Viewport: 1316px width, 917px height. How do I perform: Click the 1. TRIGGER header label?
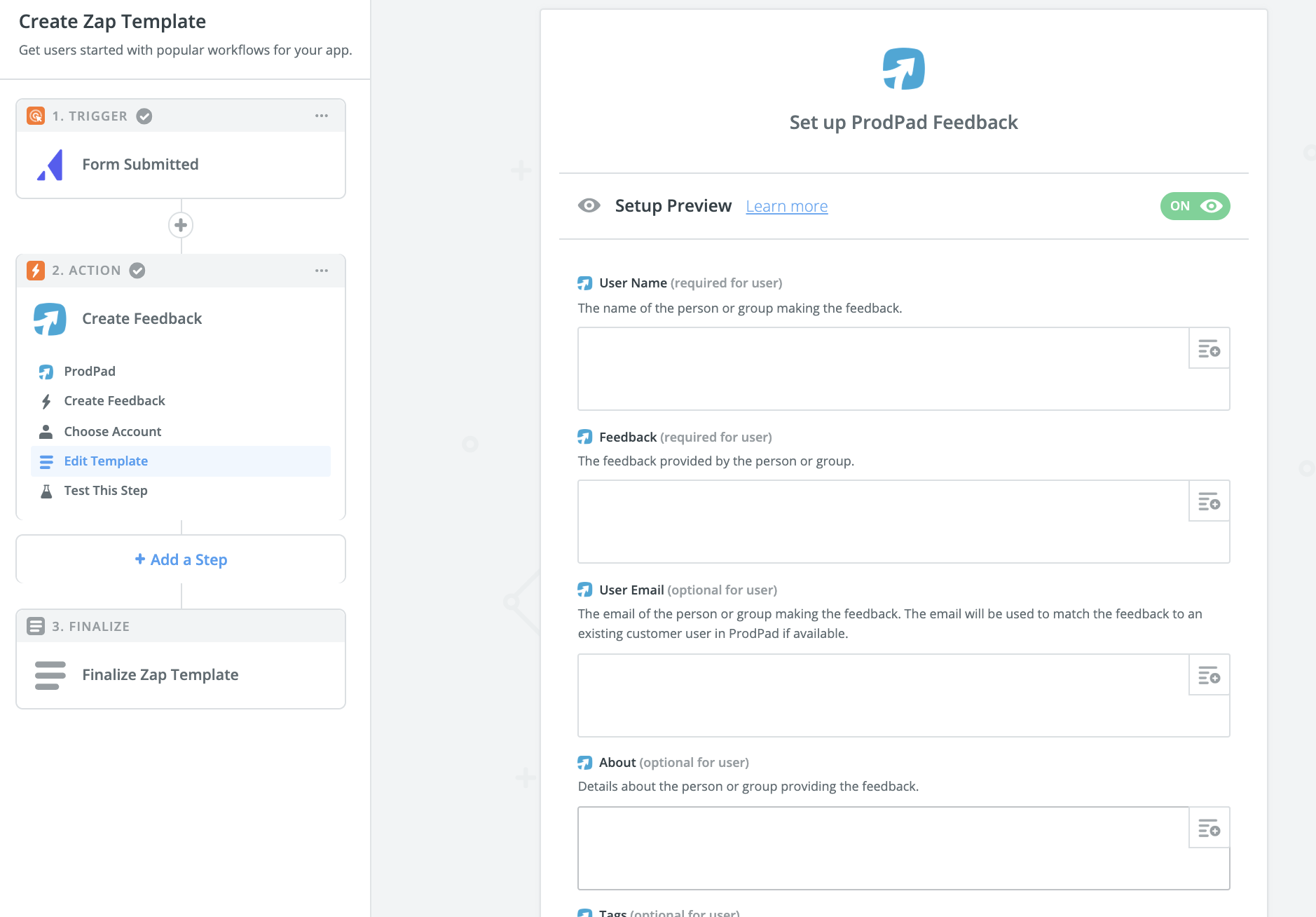pos(90,116)
